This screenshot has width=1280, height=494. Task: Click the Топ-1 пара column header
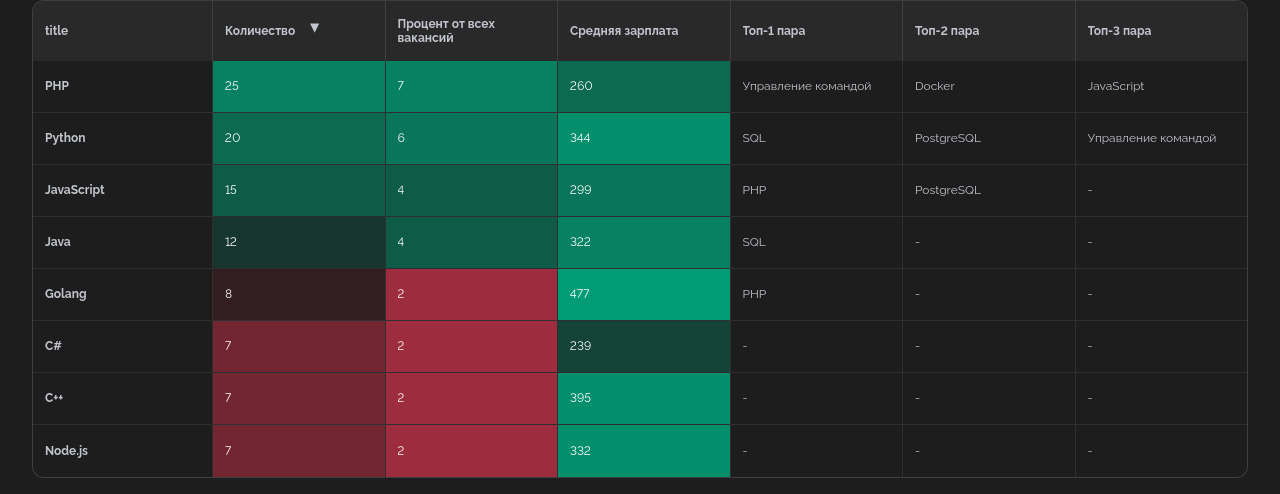774,31
